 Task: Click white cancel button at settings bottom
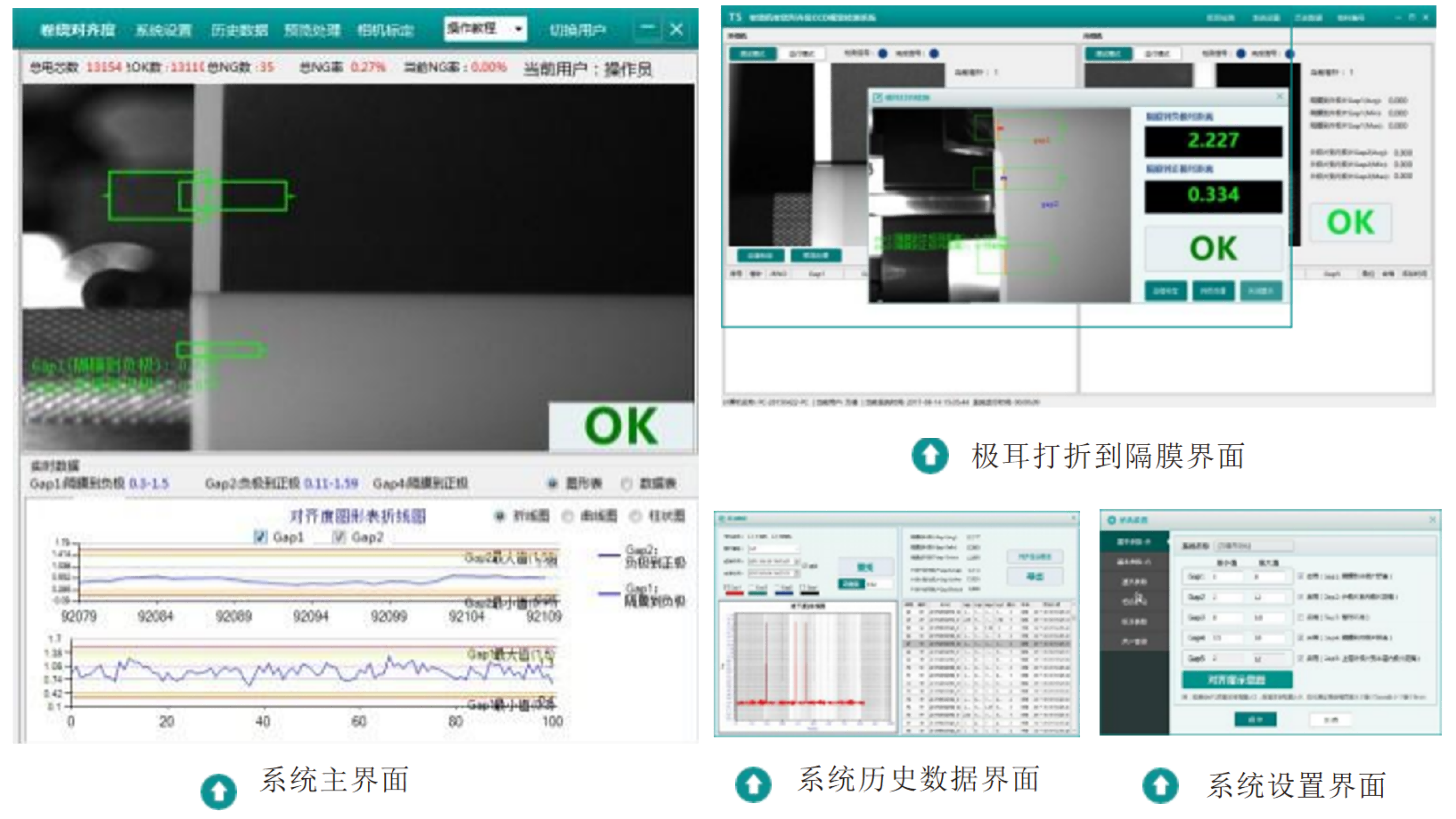point(1330,720)
